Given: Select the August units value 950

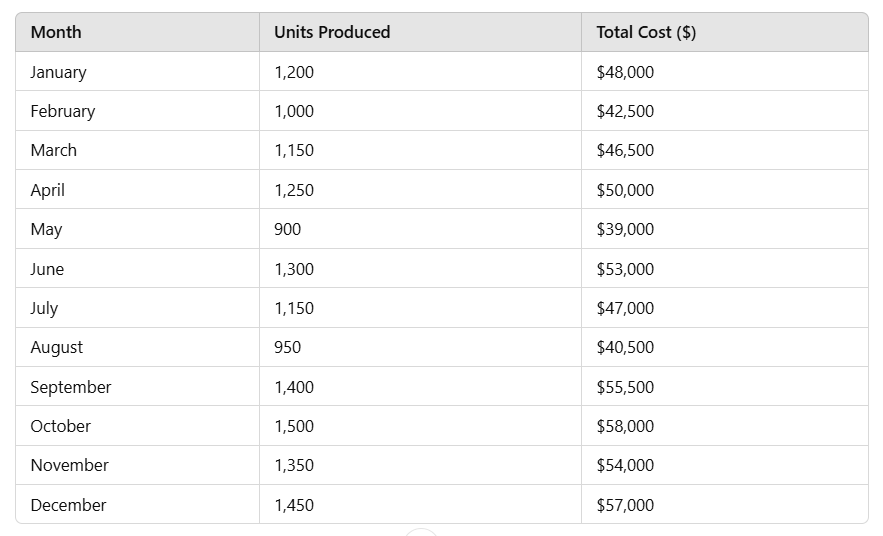Looking at the screenshot, I should click(287, 347).
